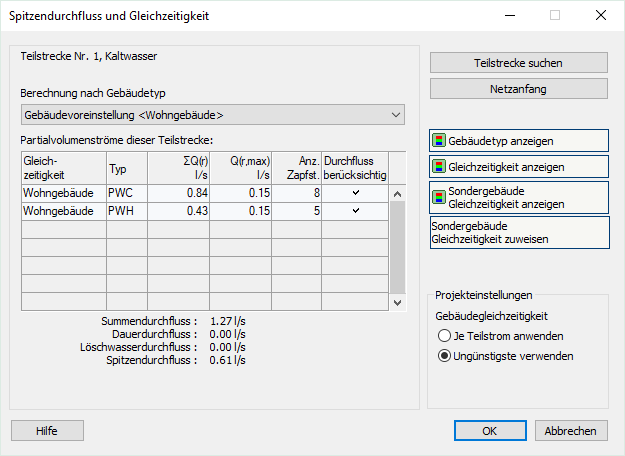
Task: Open the Hilfe button
Action: point(47,431)
